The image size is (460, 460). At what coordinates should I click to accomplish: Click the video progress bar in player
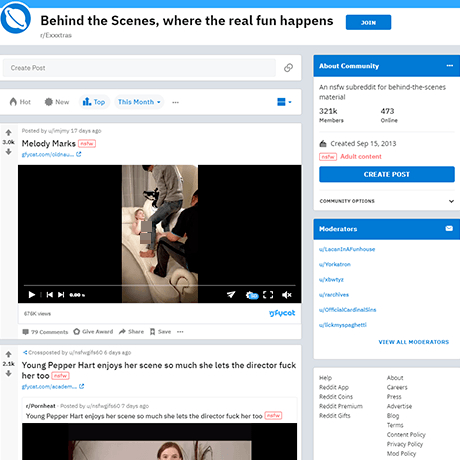pyautogui.click(x=160, y=285)
